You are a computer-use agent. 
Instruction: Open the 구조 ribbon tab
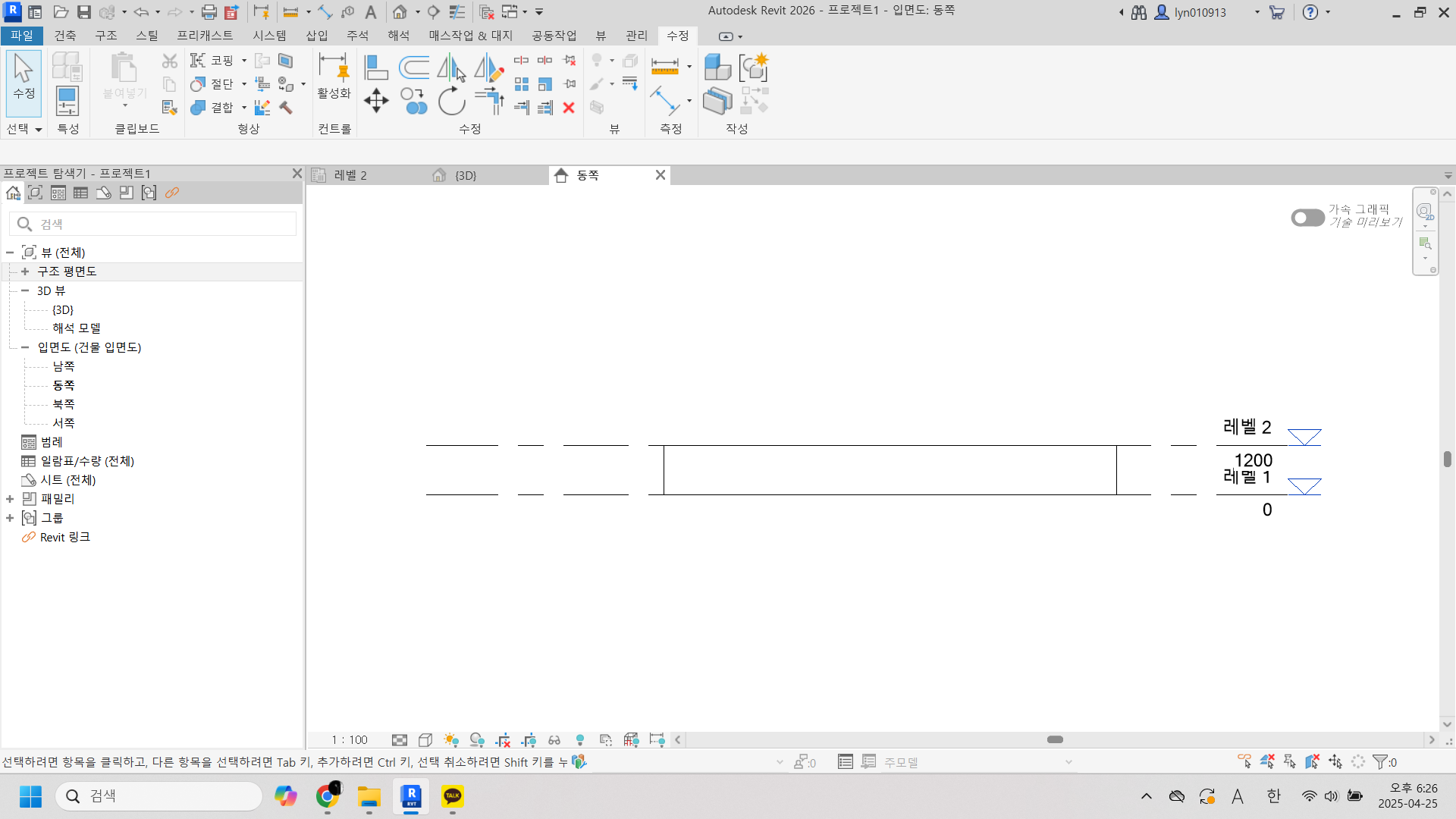click(x=106, y=36)
